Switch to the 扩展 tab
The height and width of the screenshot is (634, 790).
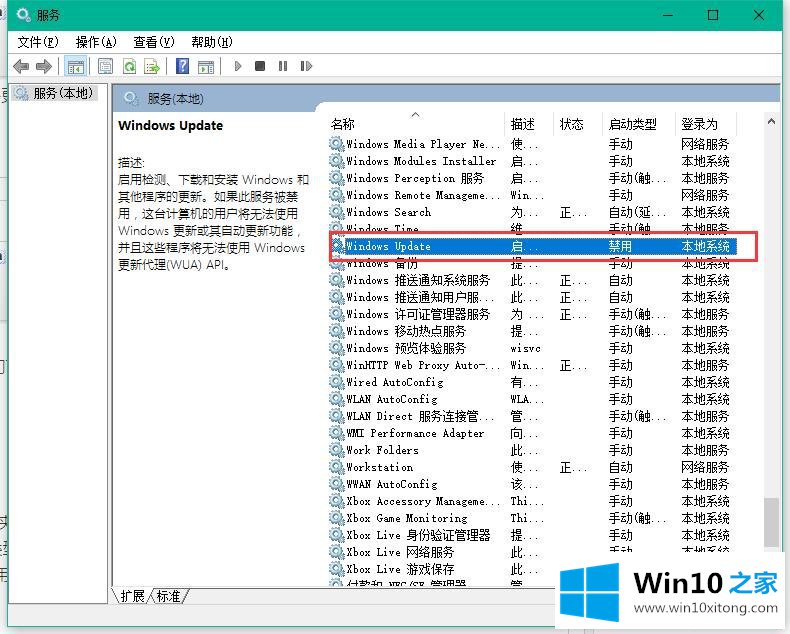(132, 596)
